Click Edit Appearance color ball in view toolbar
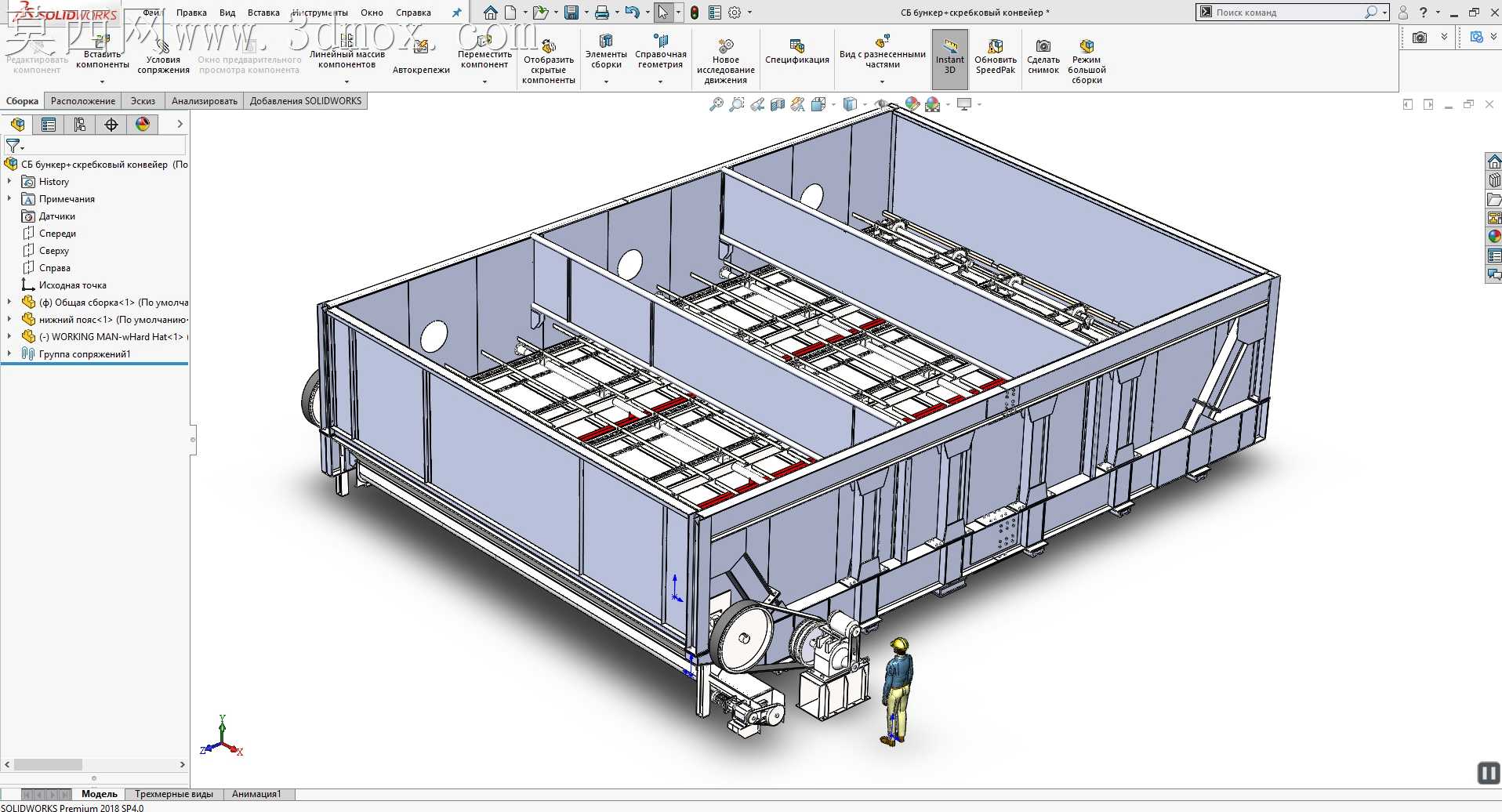 point(912,104)
